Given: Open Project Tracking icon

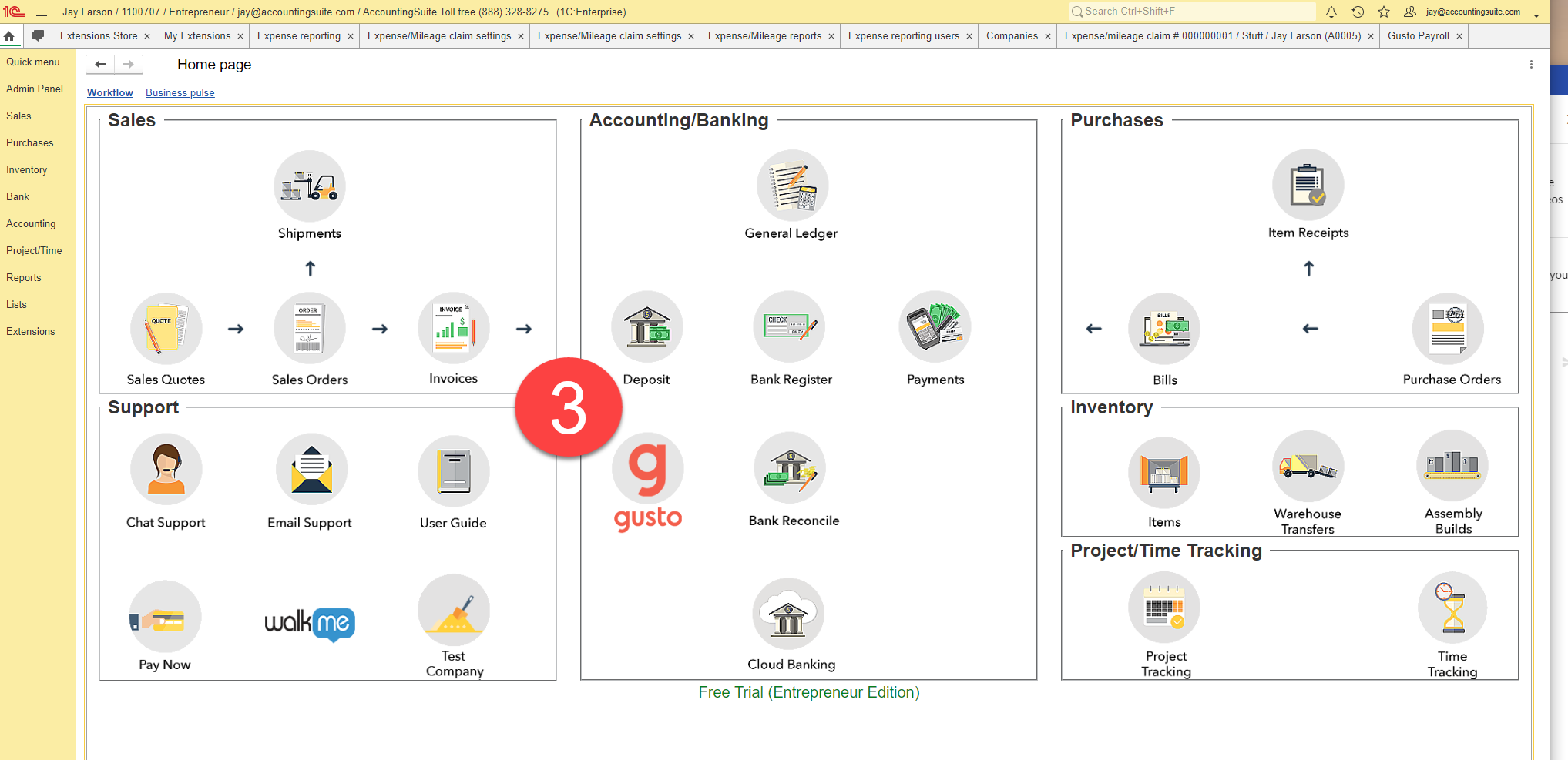Looking at the screenshot, I should pos(1164,607).
